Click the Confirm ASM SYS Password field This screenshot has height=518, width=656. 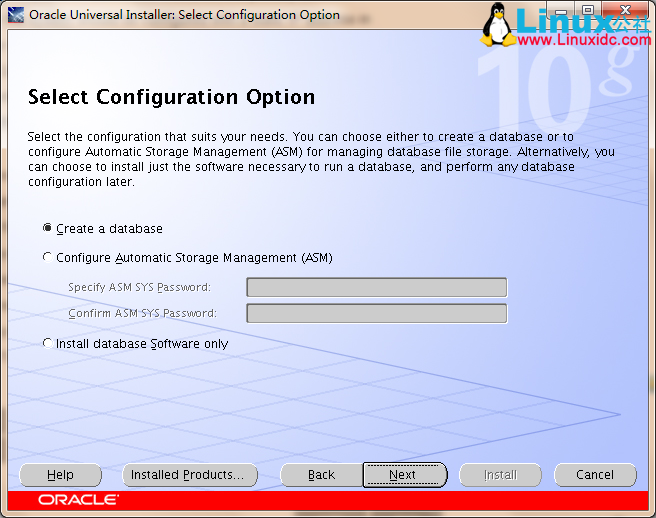tap(377, 313)
